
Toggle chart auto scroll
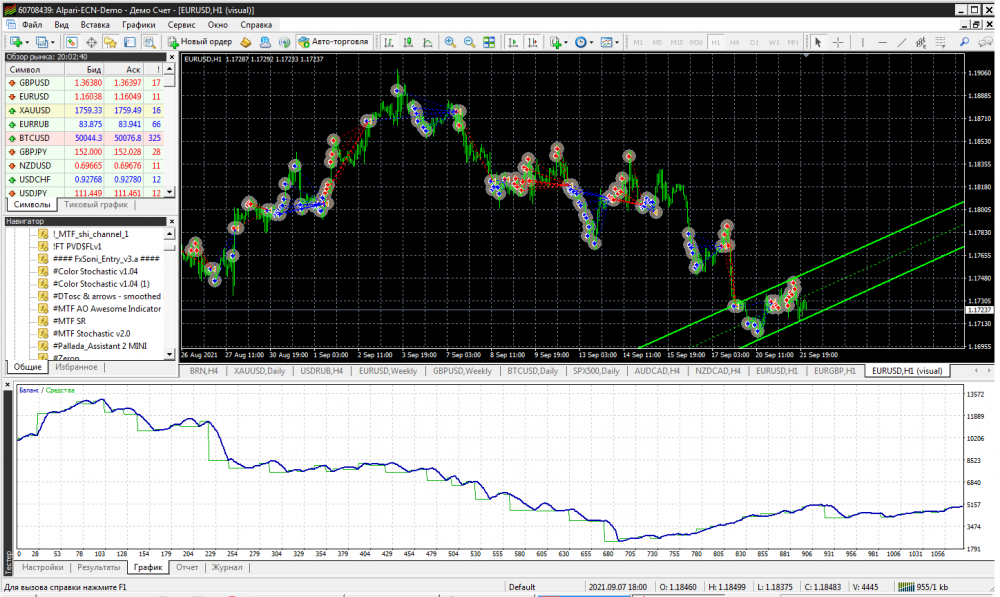click(x=513, y=42)
